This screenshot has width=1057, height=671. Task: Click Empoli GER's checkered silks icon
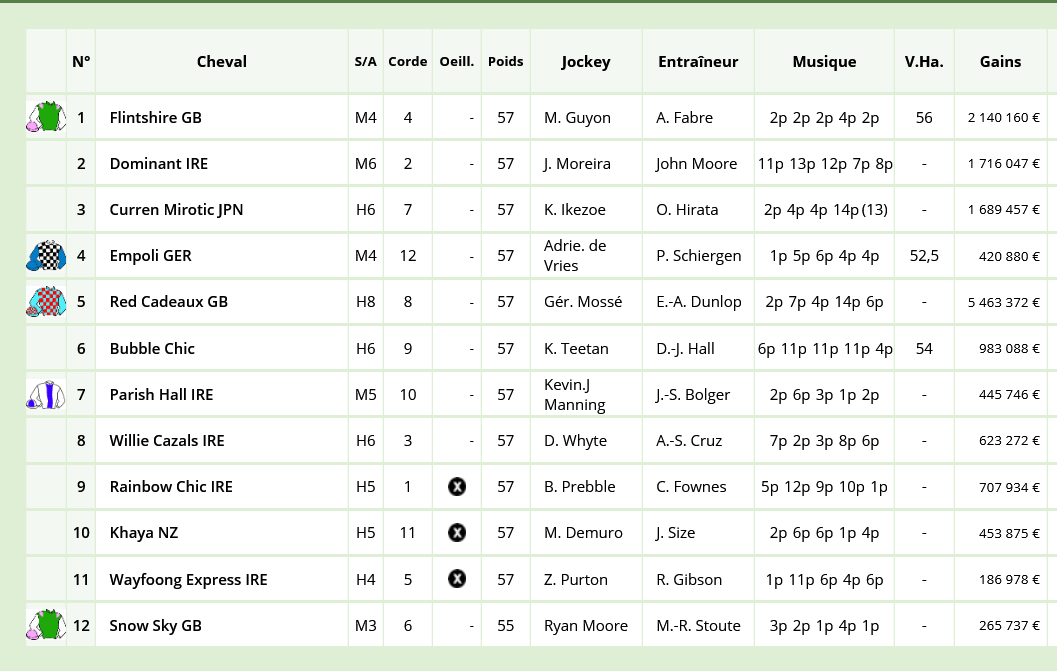(x=46, y=256)
